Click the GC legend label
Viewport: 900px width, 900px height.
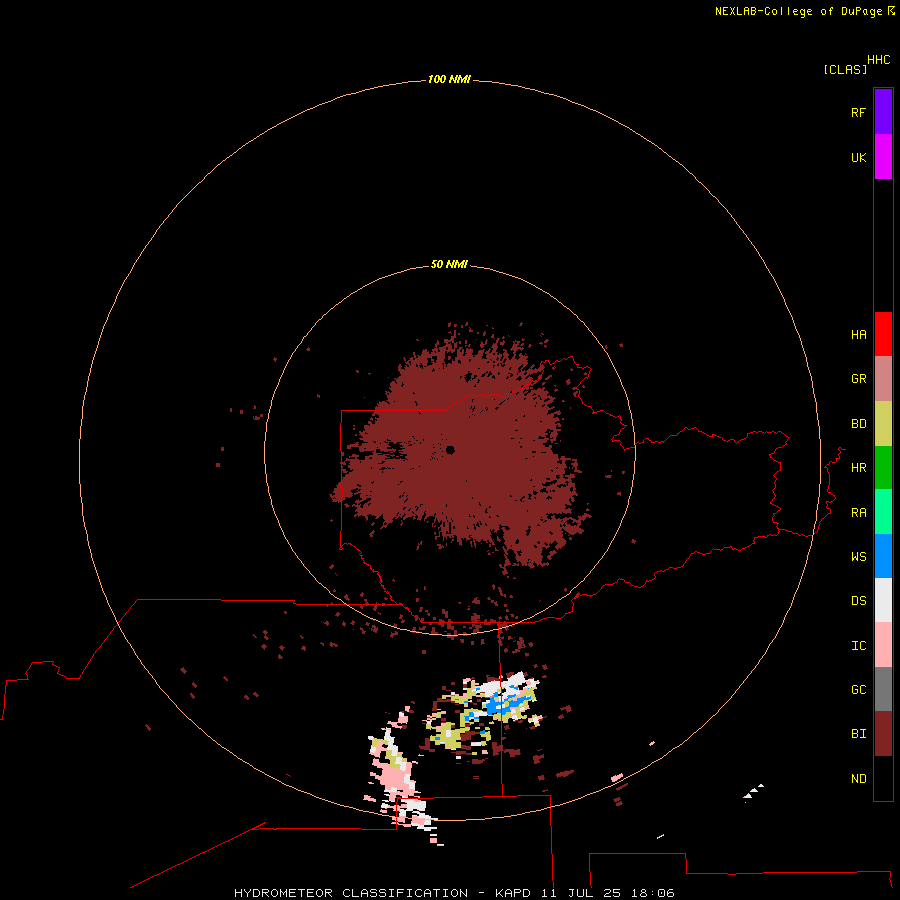point(858,689)
